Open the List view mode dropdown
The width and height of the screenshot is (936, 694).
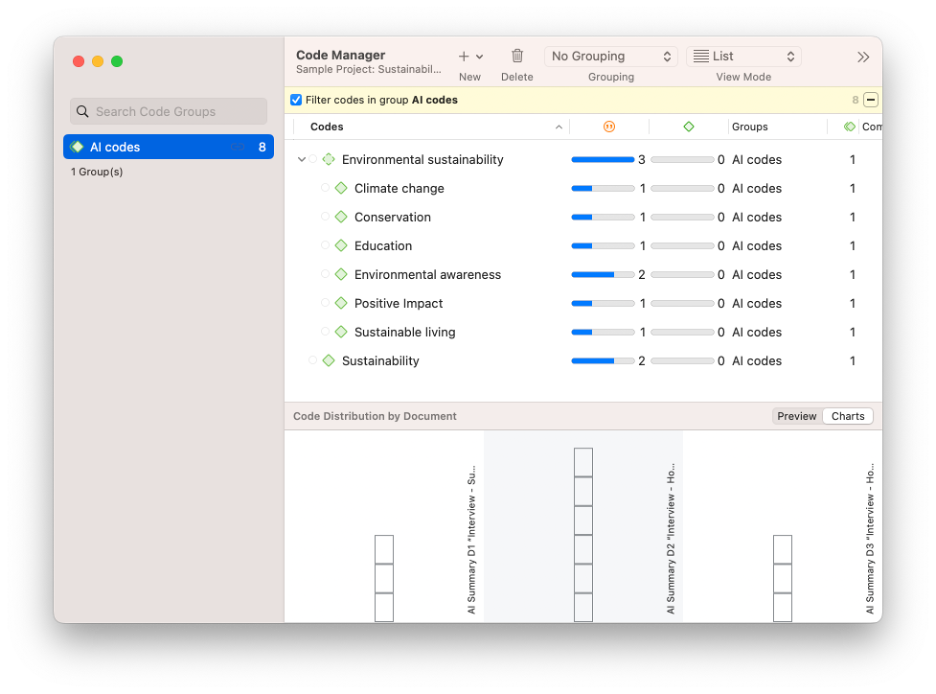pos(744,57)
